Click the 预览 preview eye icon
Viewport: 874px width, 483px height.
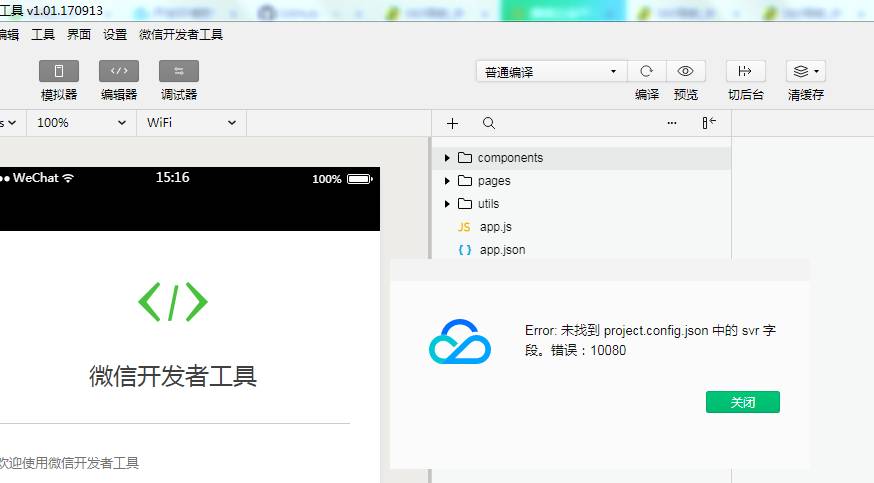click(x=686, y=71)
